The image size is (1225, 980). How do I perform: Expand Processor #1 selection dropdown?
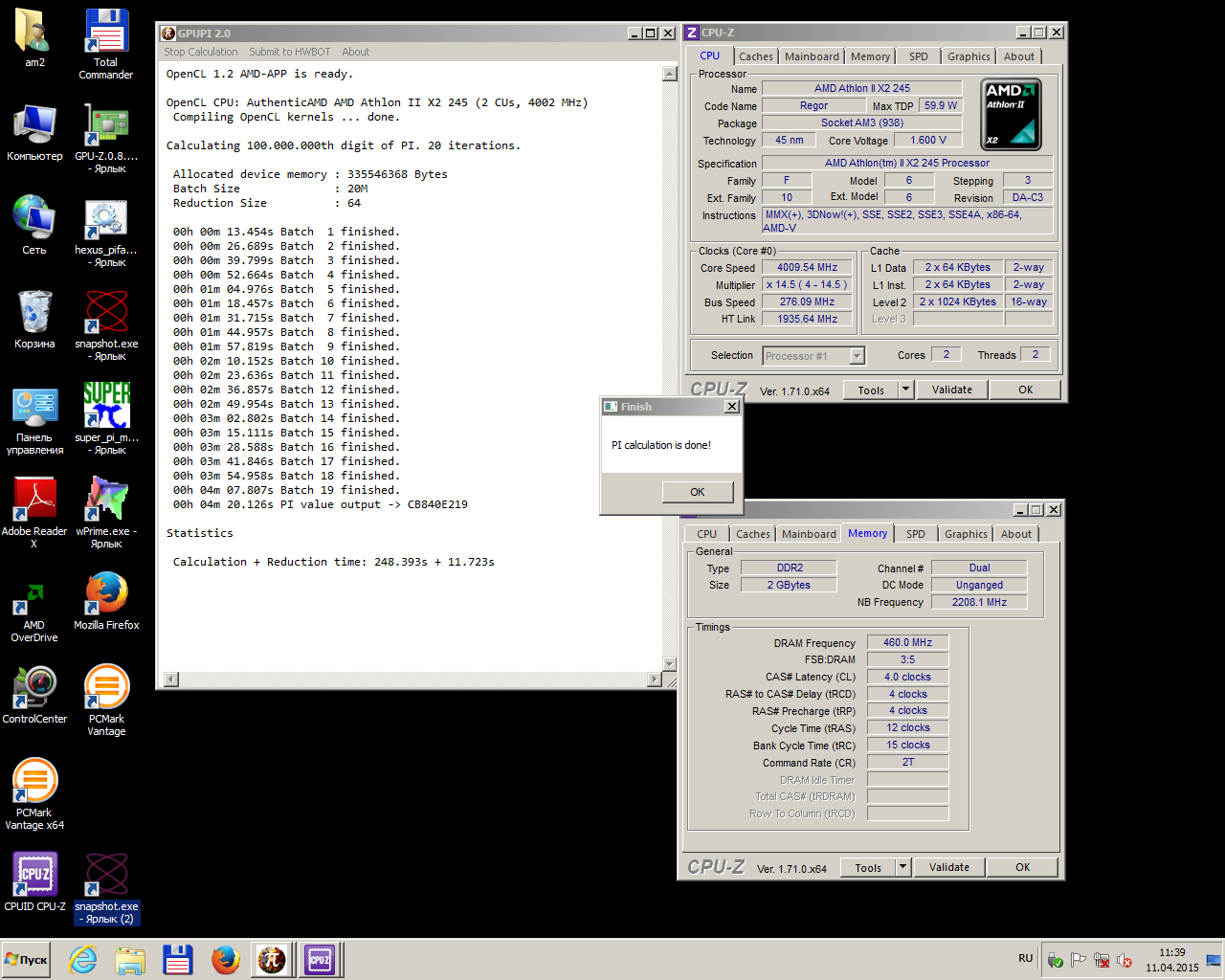857,356
